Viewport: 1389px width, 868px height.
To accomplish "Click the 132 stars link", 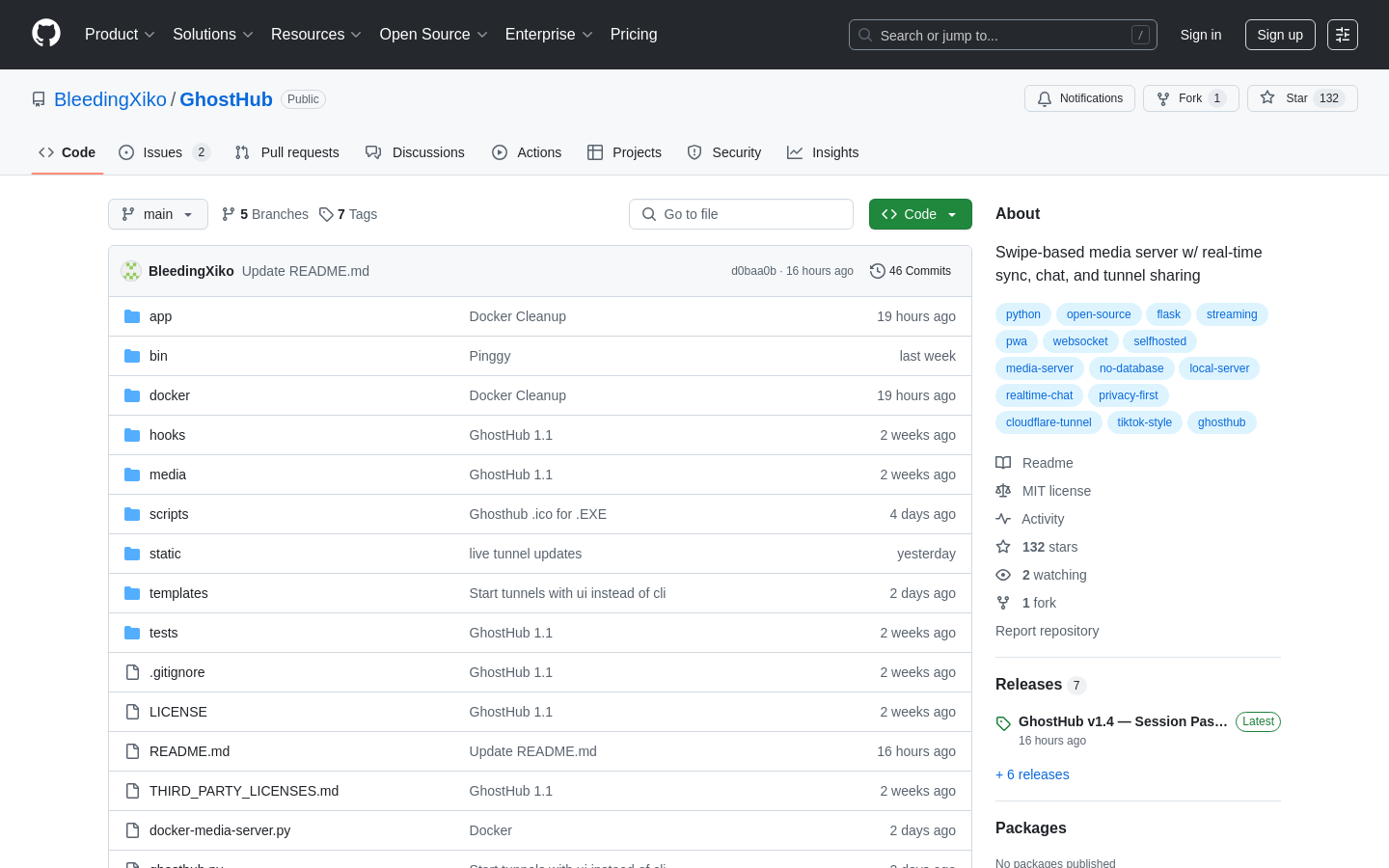I will (x=1049, y=547).
